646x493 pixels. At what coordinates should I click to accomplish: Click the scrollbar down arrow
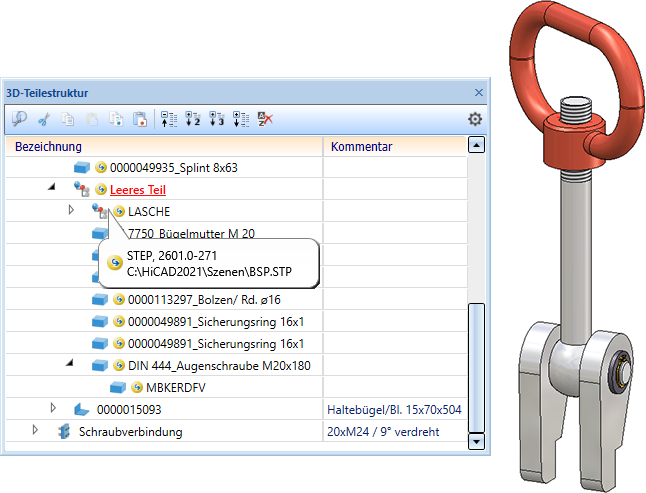476,440
